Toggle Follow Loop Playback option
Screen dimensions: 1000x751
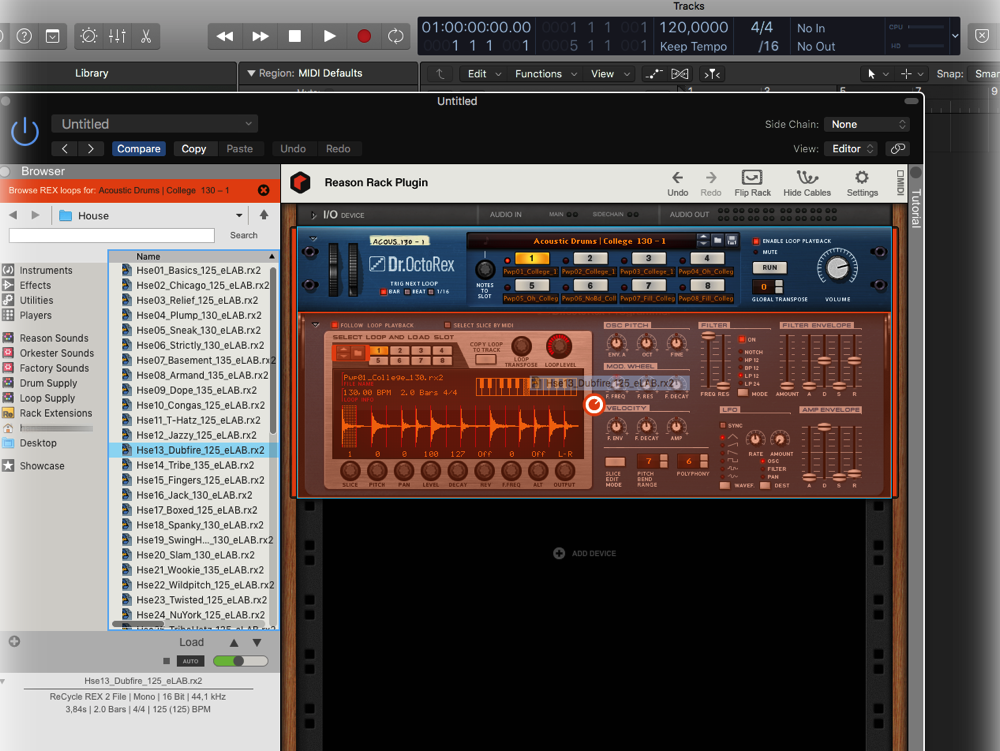click(x=336, y=325)
